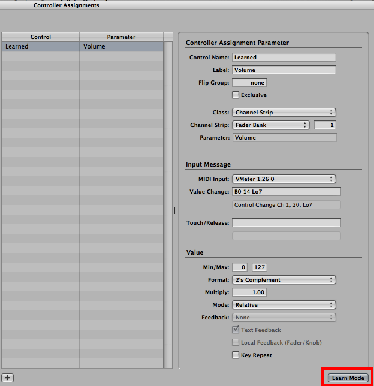Click the Multiply field showing 1.00

249,292
